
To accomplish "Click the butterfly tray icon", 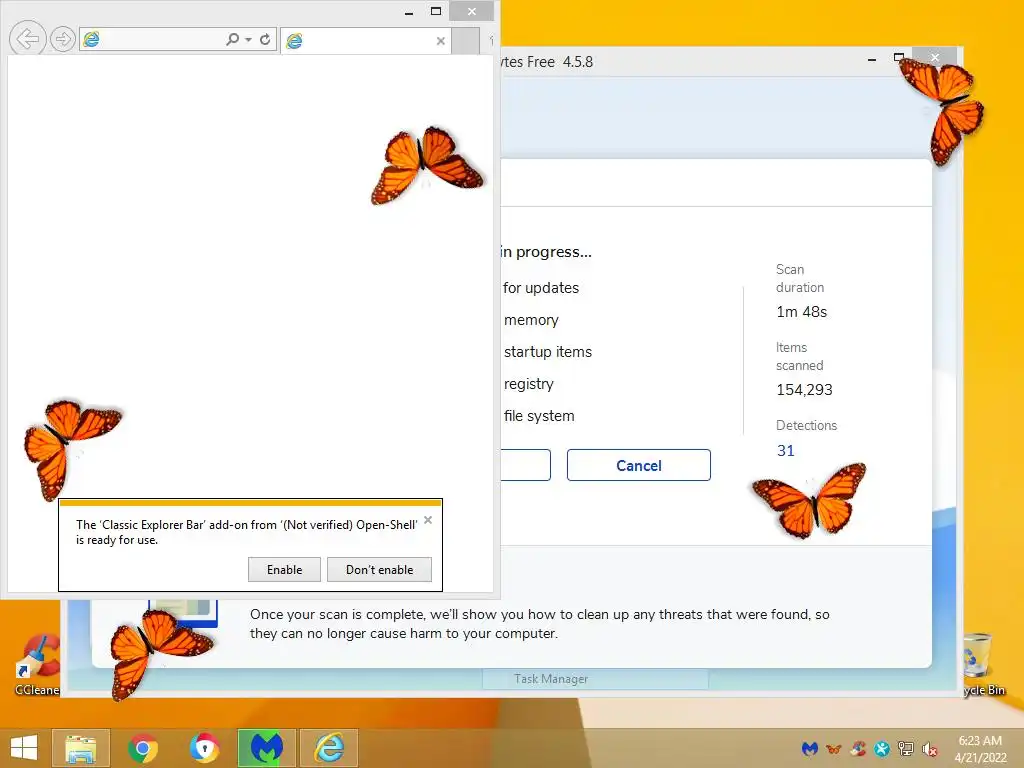I will 833,748.
